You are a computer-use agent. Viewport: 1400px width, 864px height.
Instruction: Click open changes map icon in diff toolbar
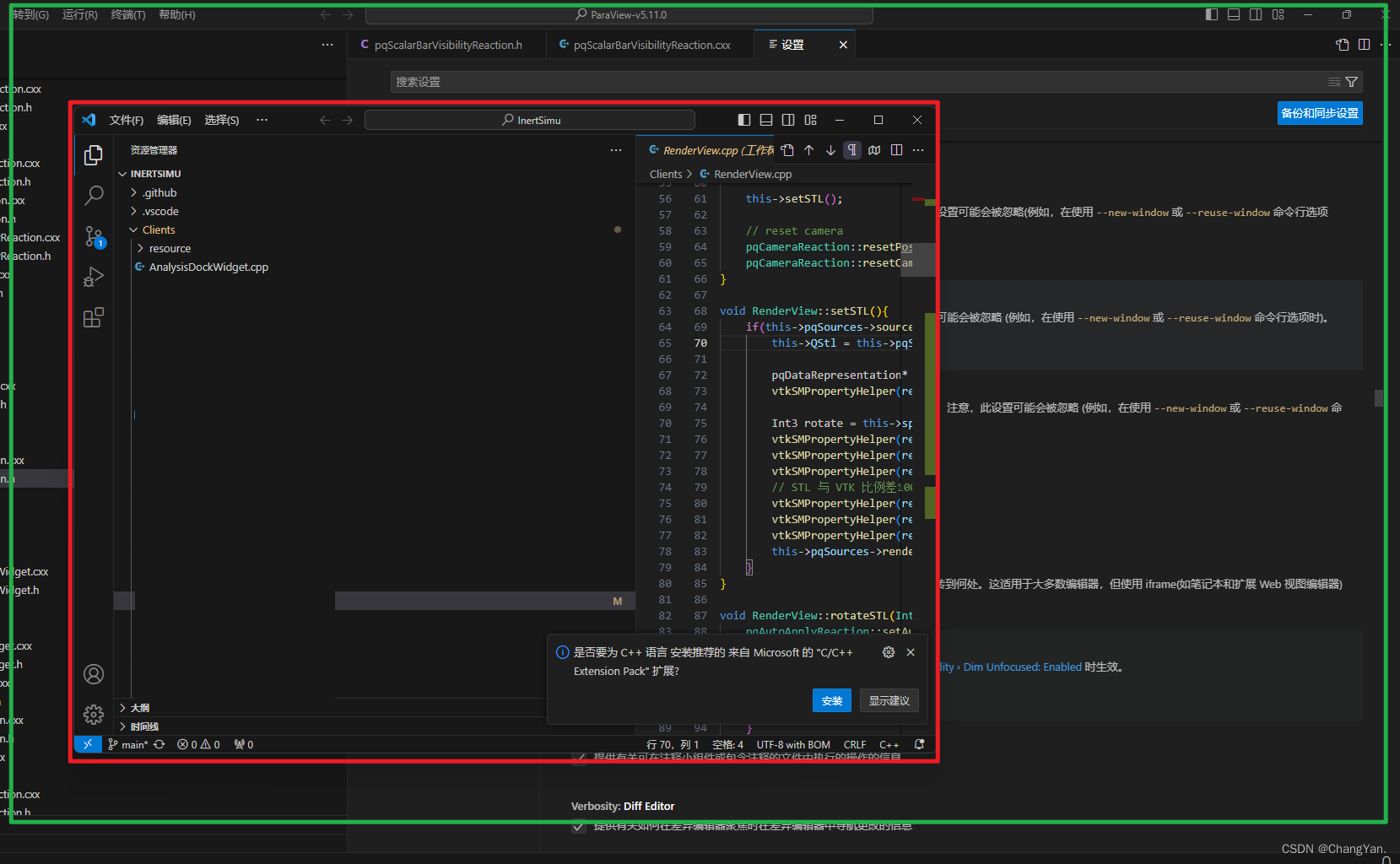point(874,150)
